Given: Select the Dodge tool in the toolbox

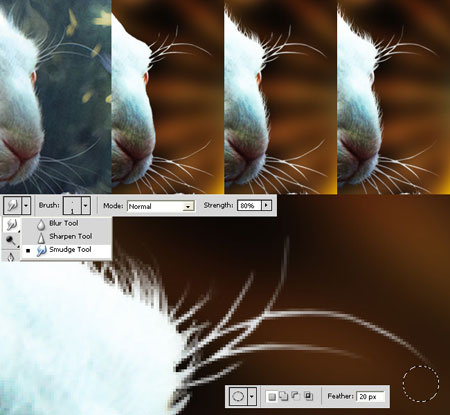Looking at the screenshot, I should pos(11,240).
